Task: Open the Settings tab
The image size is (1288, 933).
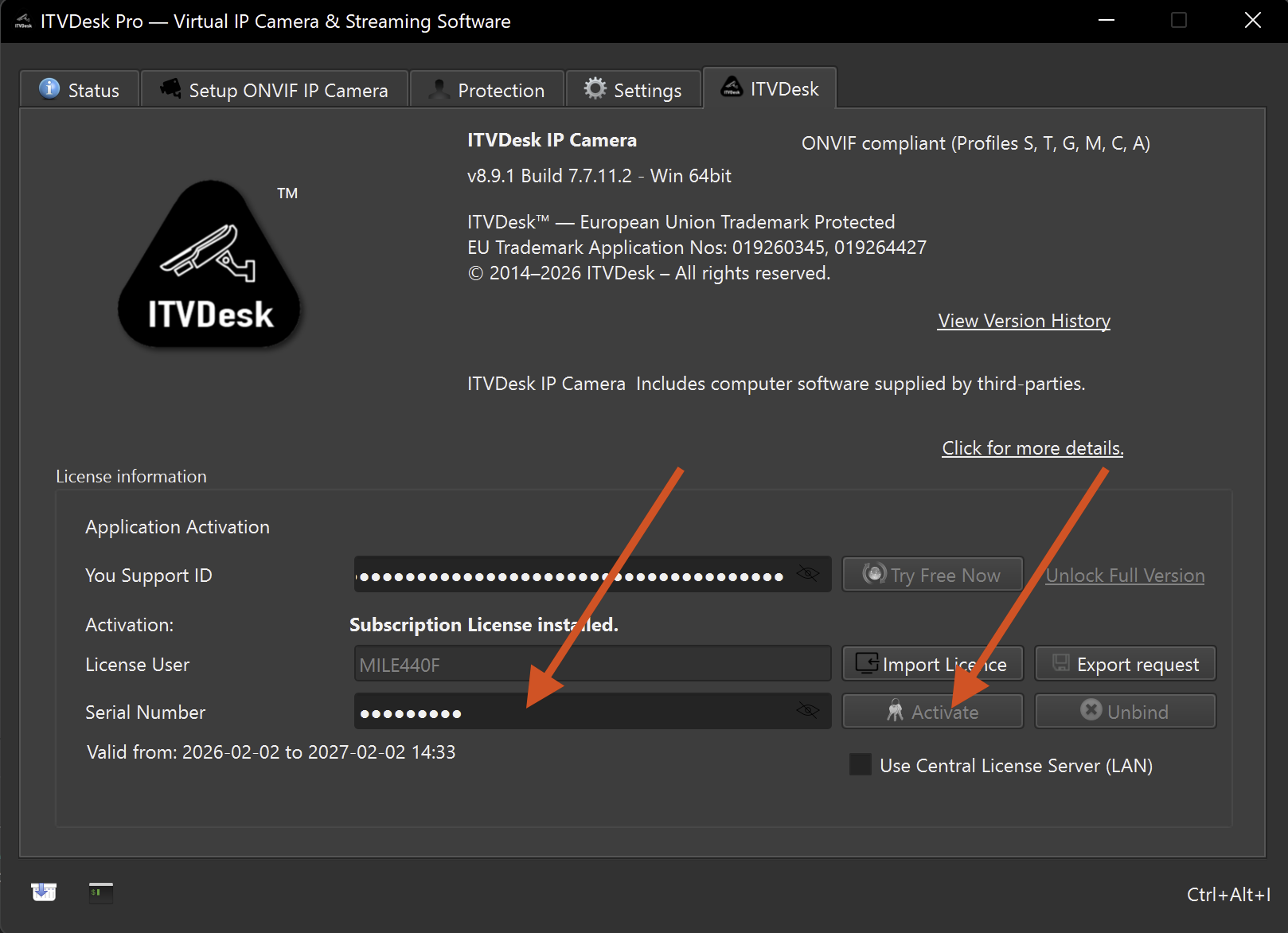Action: tap(633, 90)
